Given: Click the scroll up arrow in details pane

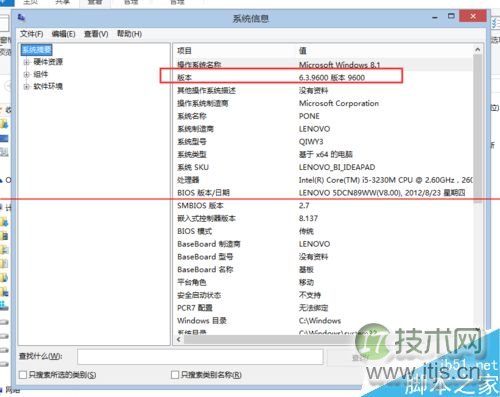Looking at the screenshot, I should pyautogui.click(x=478, y=50).
